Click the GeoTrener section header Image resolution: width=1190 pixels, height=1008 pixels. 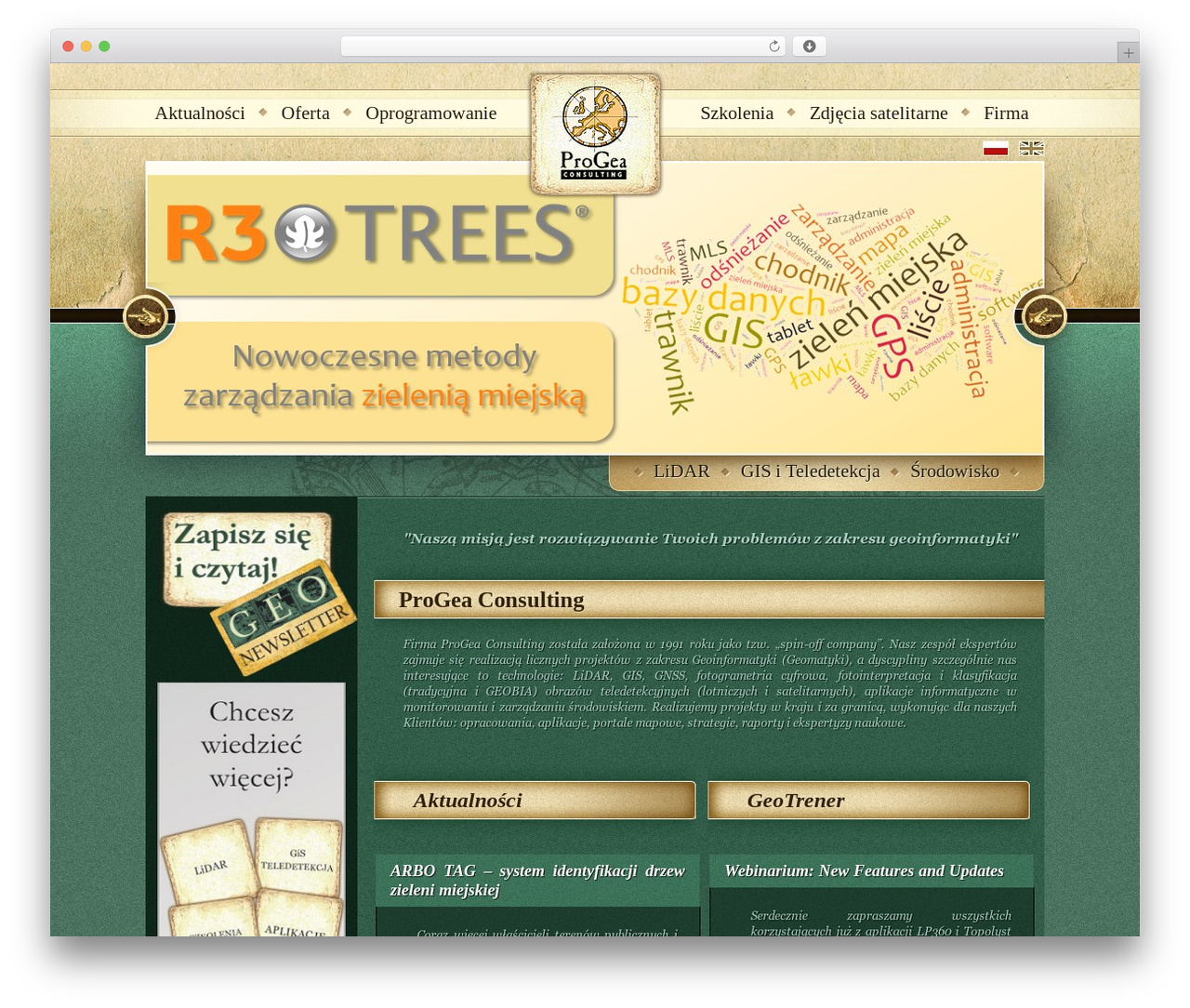pos(868,801)
